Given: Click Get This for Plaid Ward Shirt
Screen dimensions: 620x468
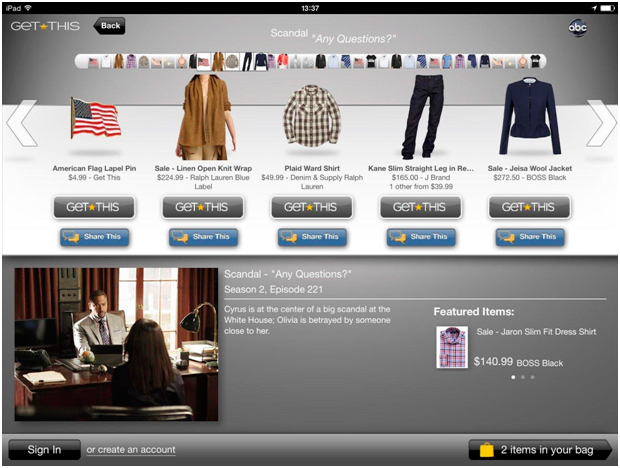Looking at the screenshot, I should 312,207.
